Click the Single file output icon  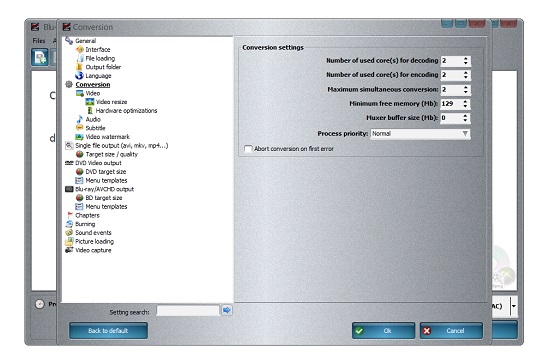69,145
